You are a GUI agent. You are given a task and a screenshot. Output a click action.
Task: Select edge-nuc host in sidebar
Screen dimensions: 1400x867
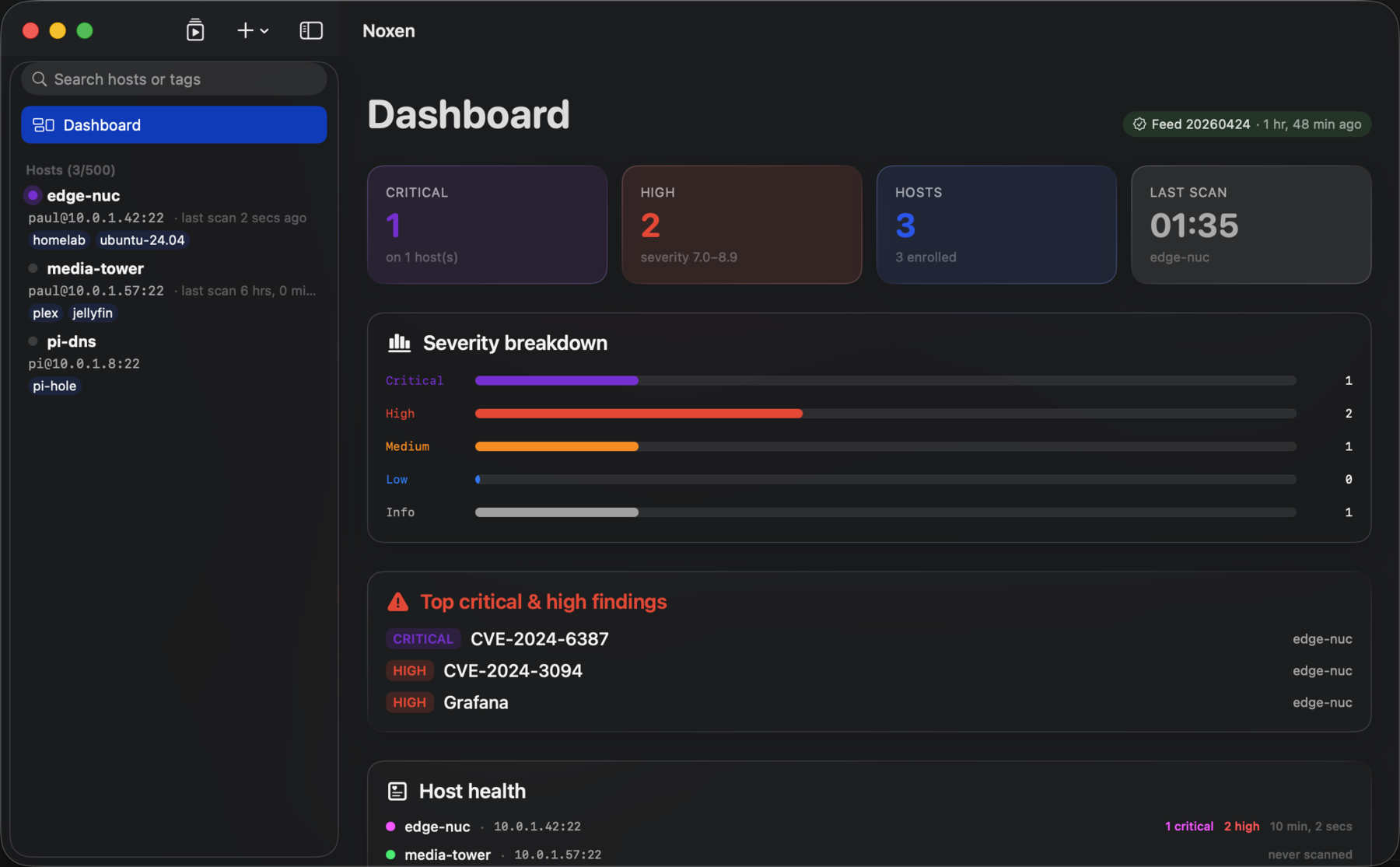[x=83, y=196]
